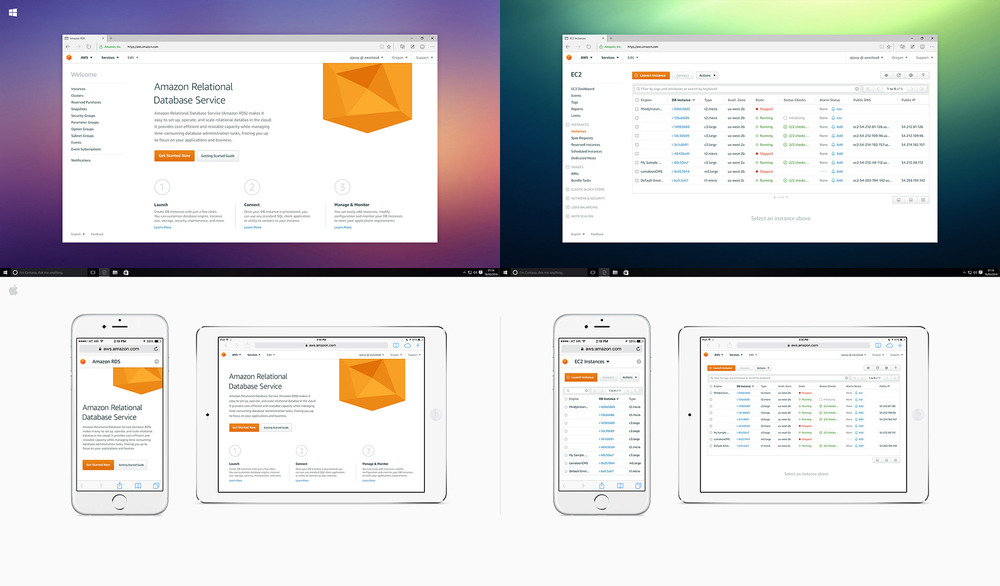This screenshot has height=586, width=1000.
Task: Tick the Default-Envi row checkbox in desktop EC2
Action: 636,180
